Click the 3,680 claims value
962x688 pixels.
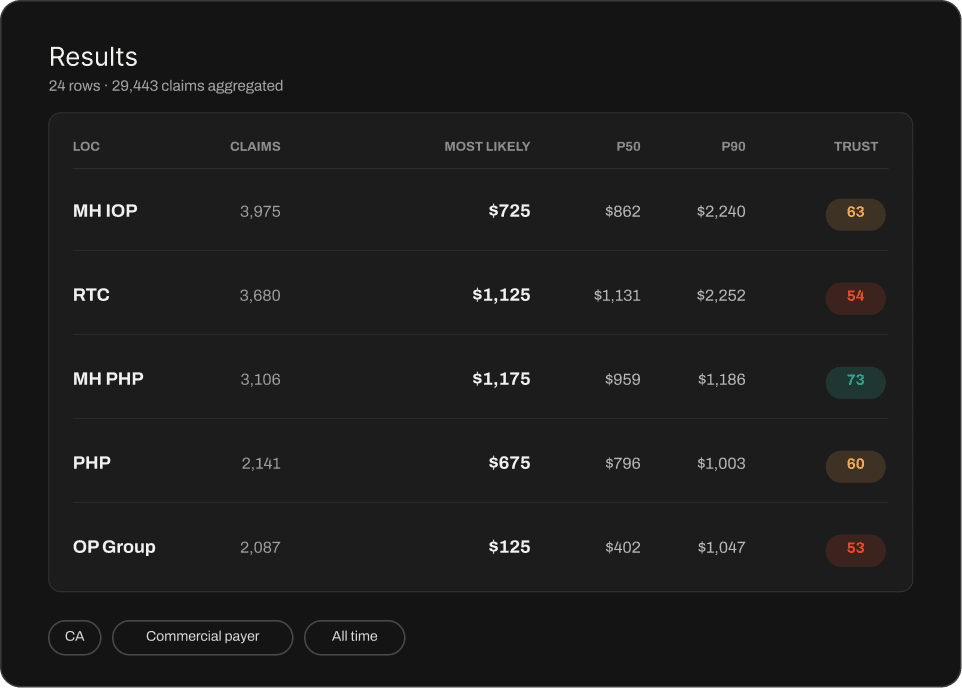point(260,296)
